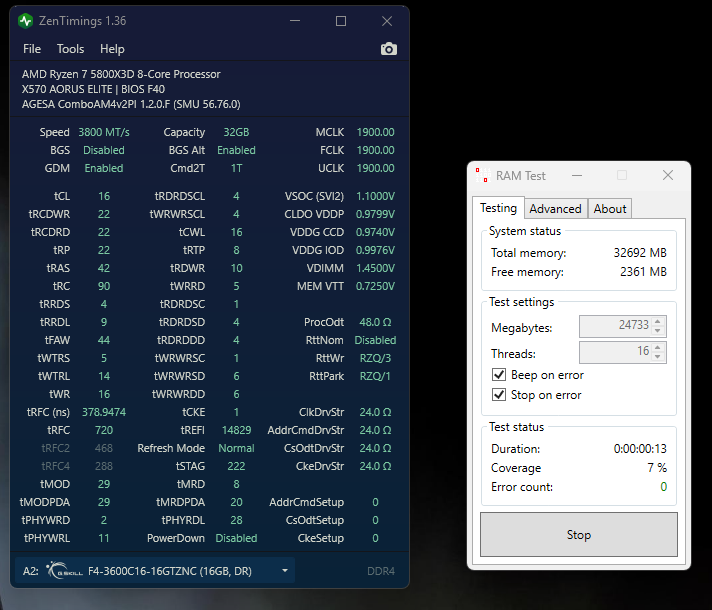The width and height of the screenshot is (712, 610).
Task: Click the MEM VTT value 0.7250V
Action: pyautogui.click(x=375, y=286)
